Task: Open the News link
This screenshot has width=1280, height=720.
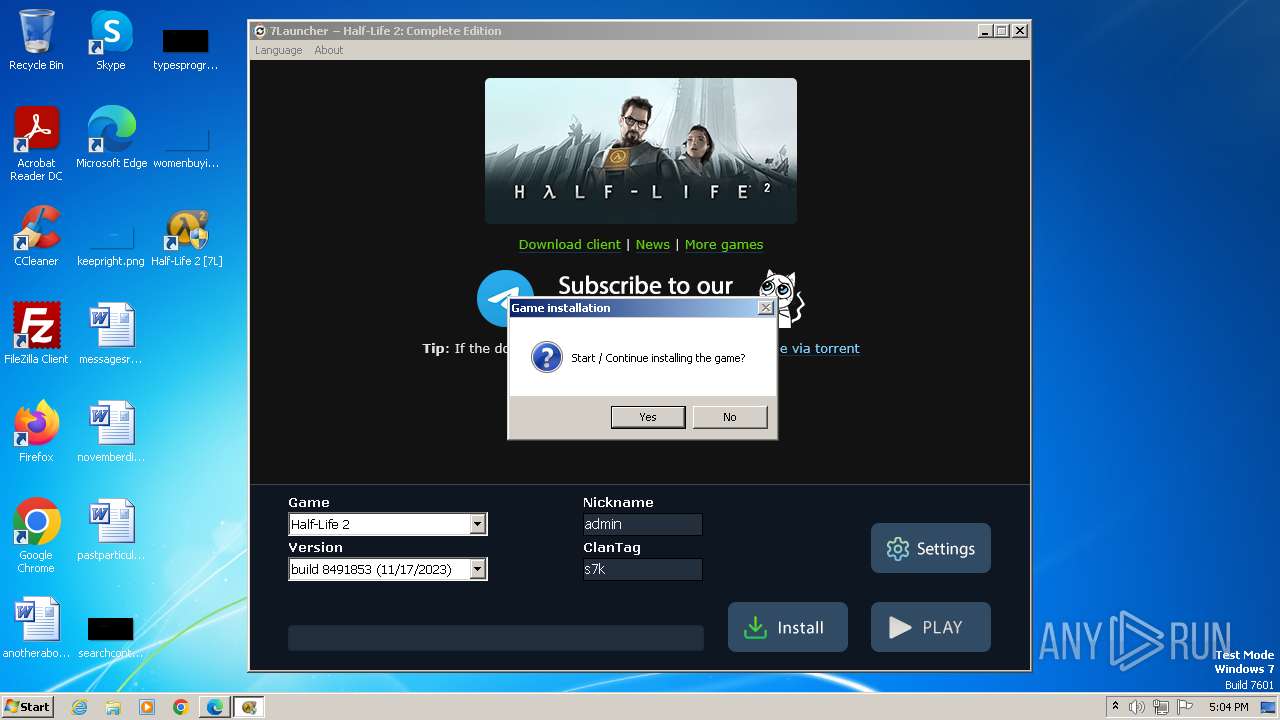Action: [653, 244]
